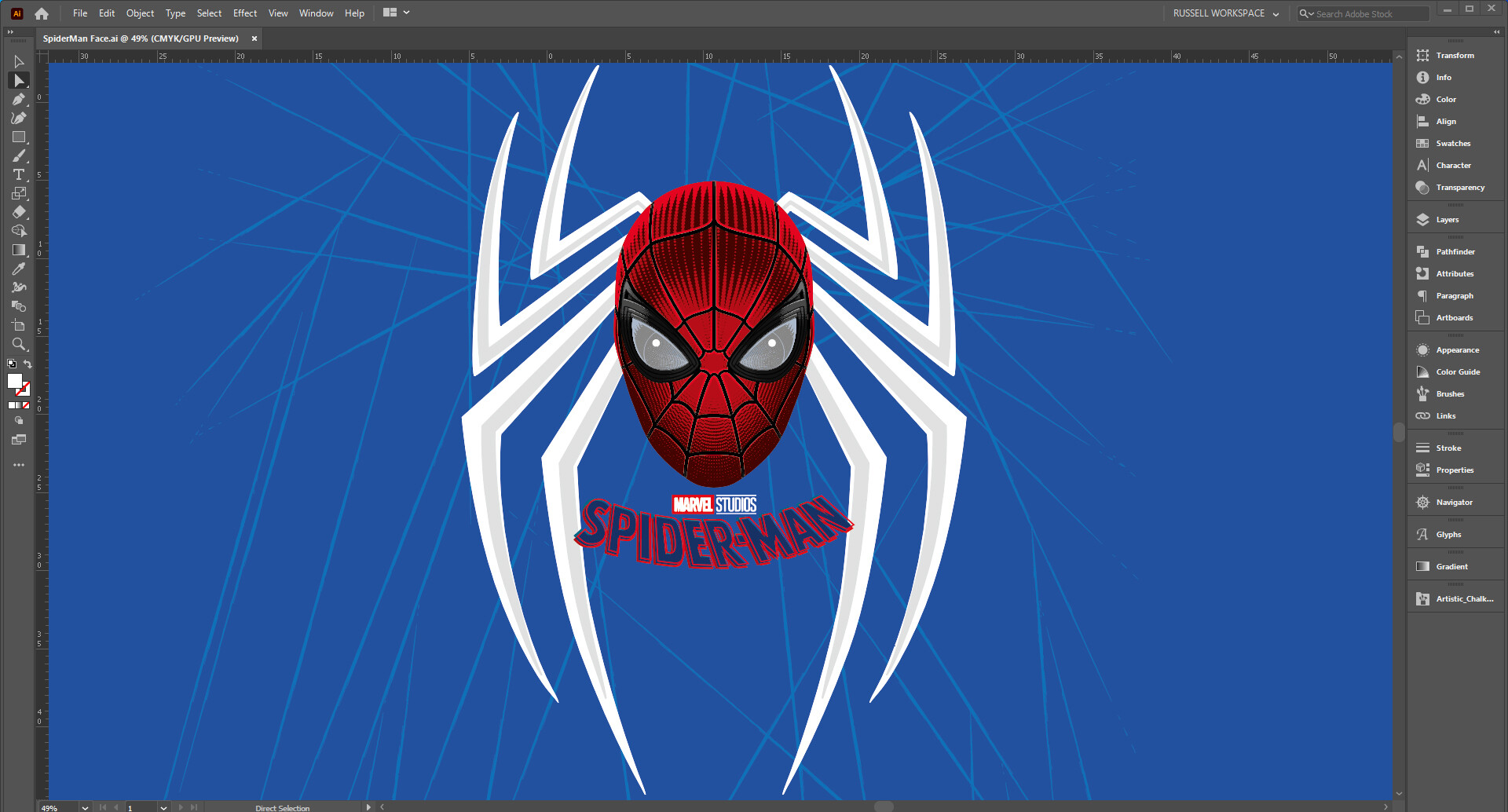Open the Gradient panel
1508x812 pixels.
(1452, 565)
